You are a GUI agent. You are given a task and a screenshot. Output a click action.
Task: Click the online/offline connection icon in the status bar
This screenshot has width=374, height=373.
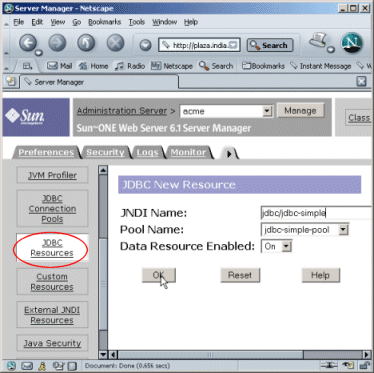coord(329,365)
